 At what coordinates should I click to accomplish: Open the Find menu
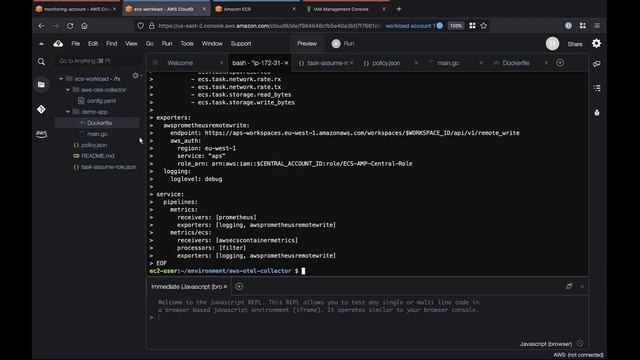(111, 44)
